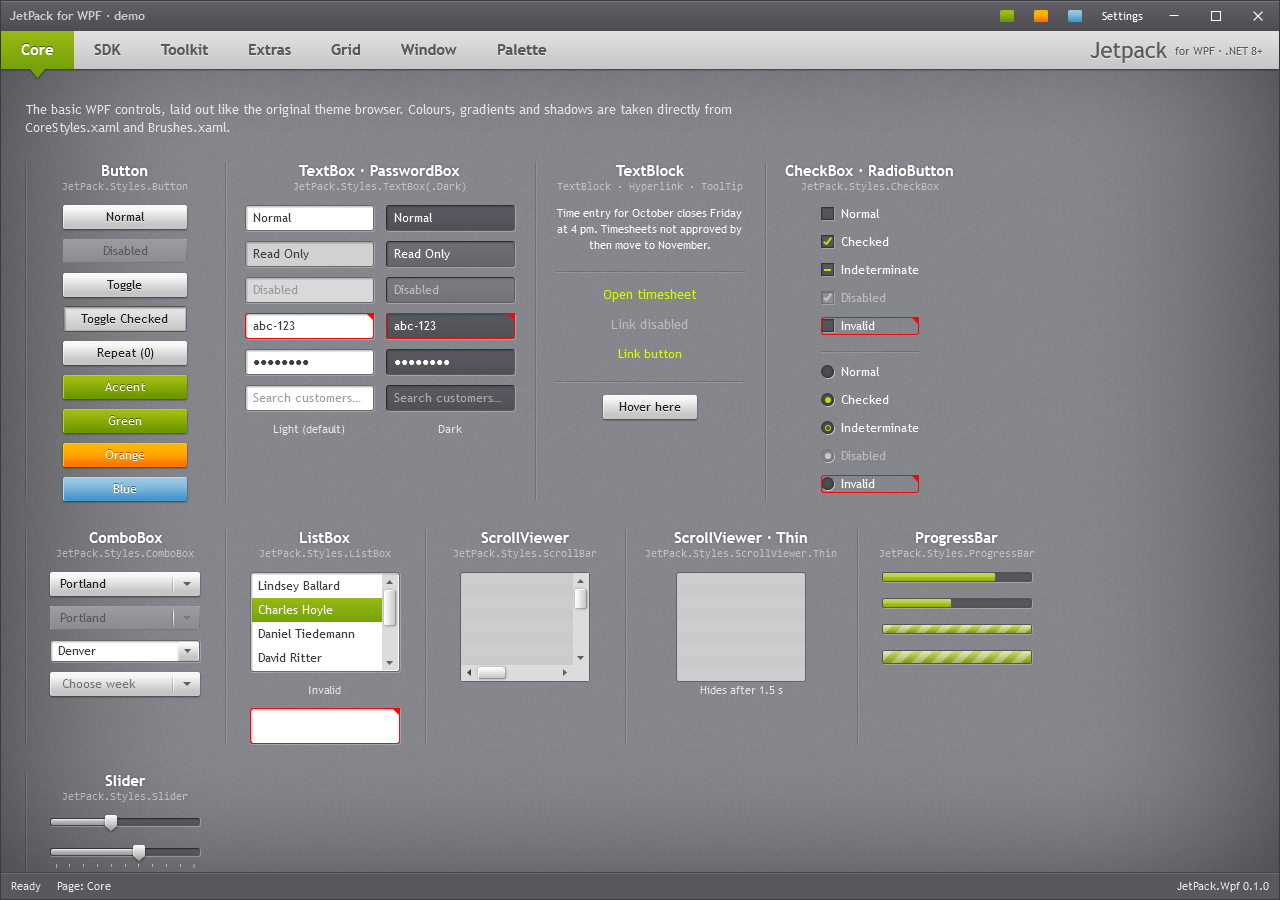The width and height of the screenshot is (1280, 900).
Task: Click the Hover here button
Action: [x=650, y=407]
